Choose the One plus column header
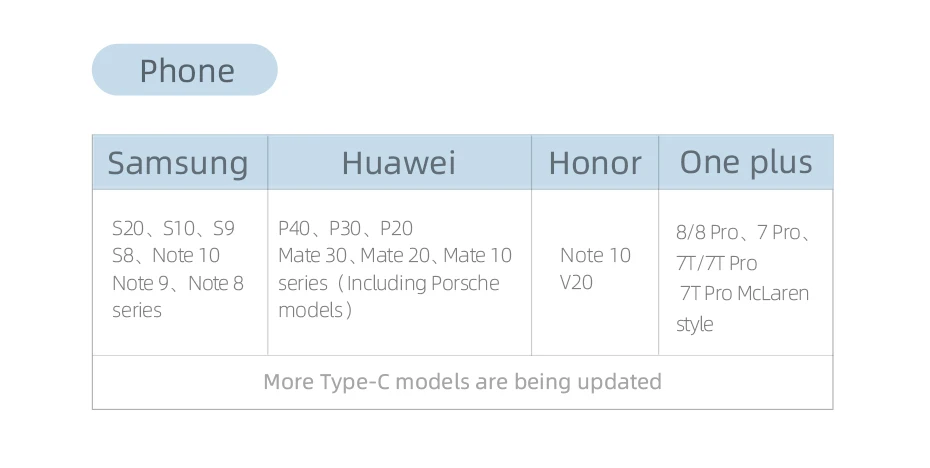The image size is (930, 468). [x=746, y=162]
